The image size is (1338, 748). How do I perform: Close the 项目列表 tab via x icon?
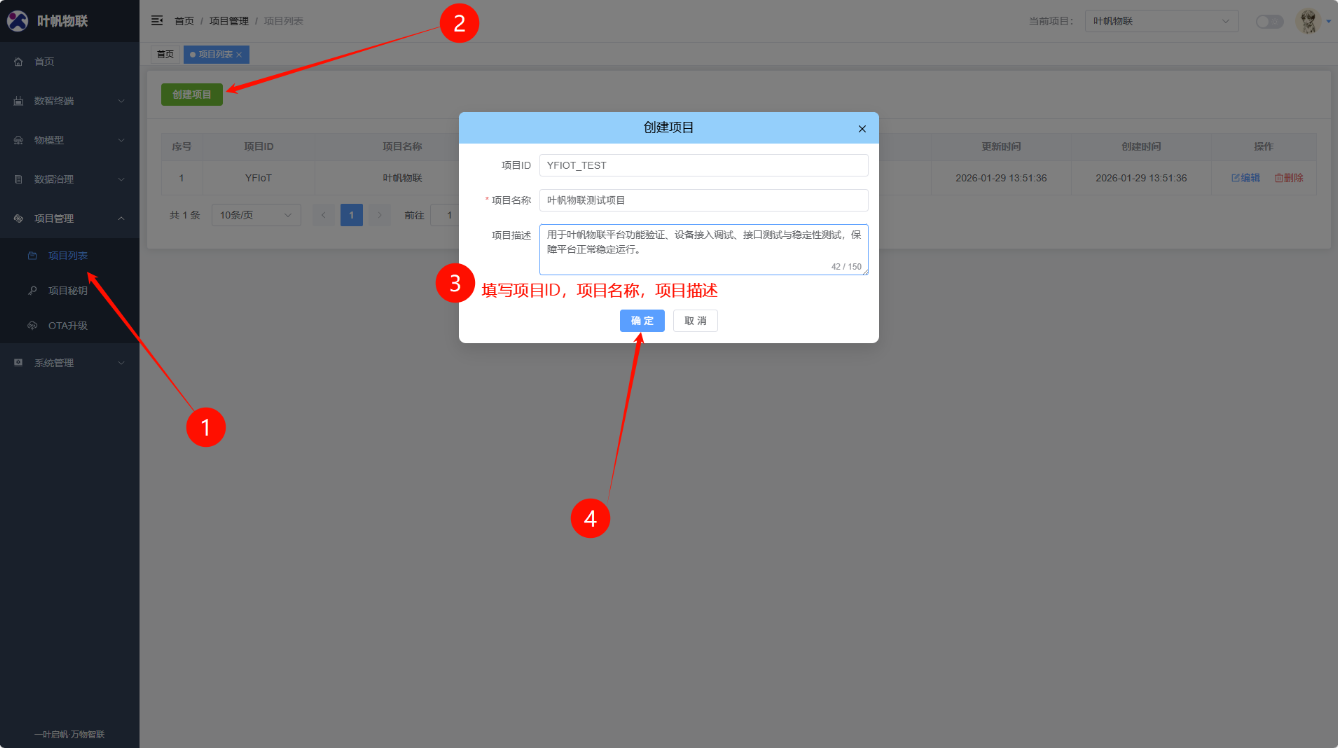(239, 54)
